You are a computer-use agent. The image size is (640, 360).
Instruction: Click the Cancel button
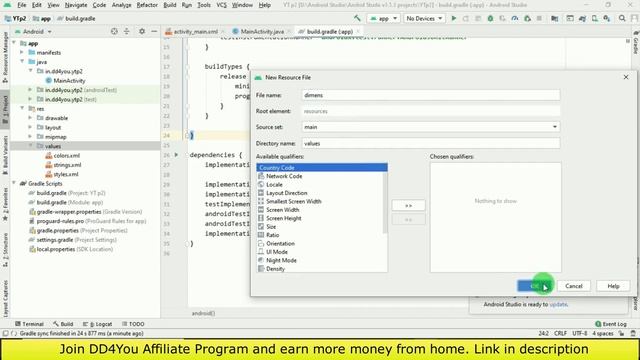(x=573, y=286)
